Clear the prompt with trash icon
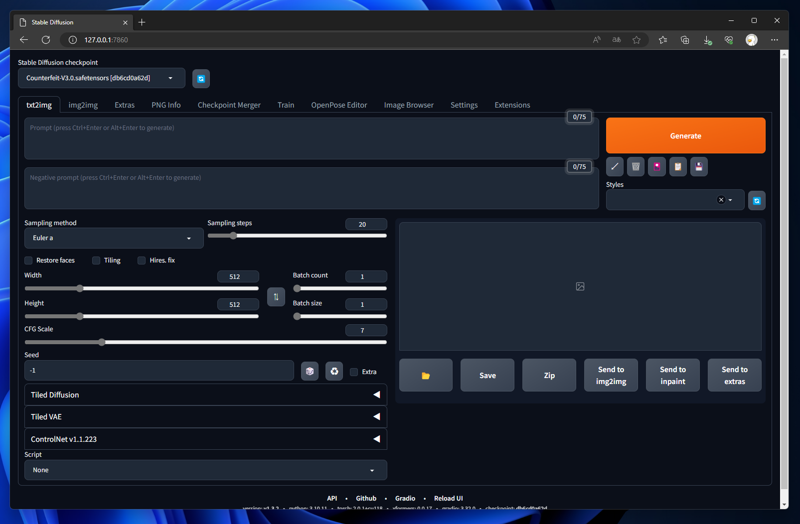The image size is (800, 524). (636, 166)
